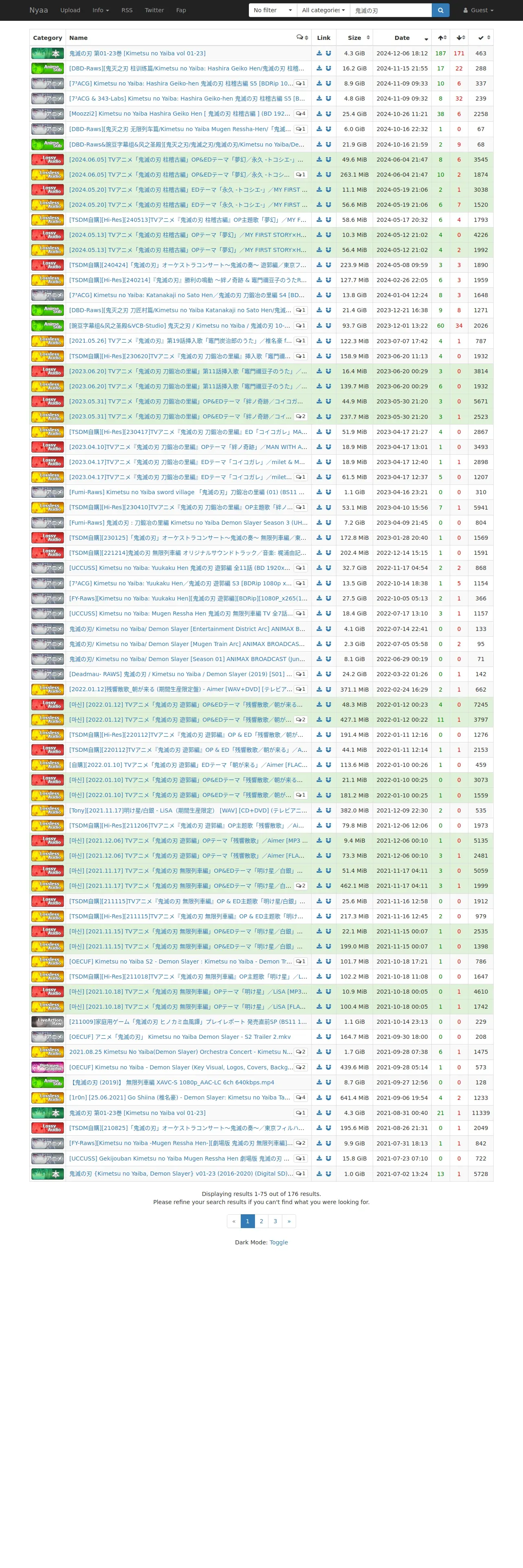
Task: Open magnet link for [Moozzi2] Hashira Geiko Hen
Action: pyautogui.click(x=328, y=114)
